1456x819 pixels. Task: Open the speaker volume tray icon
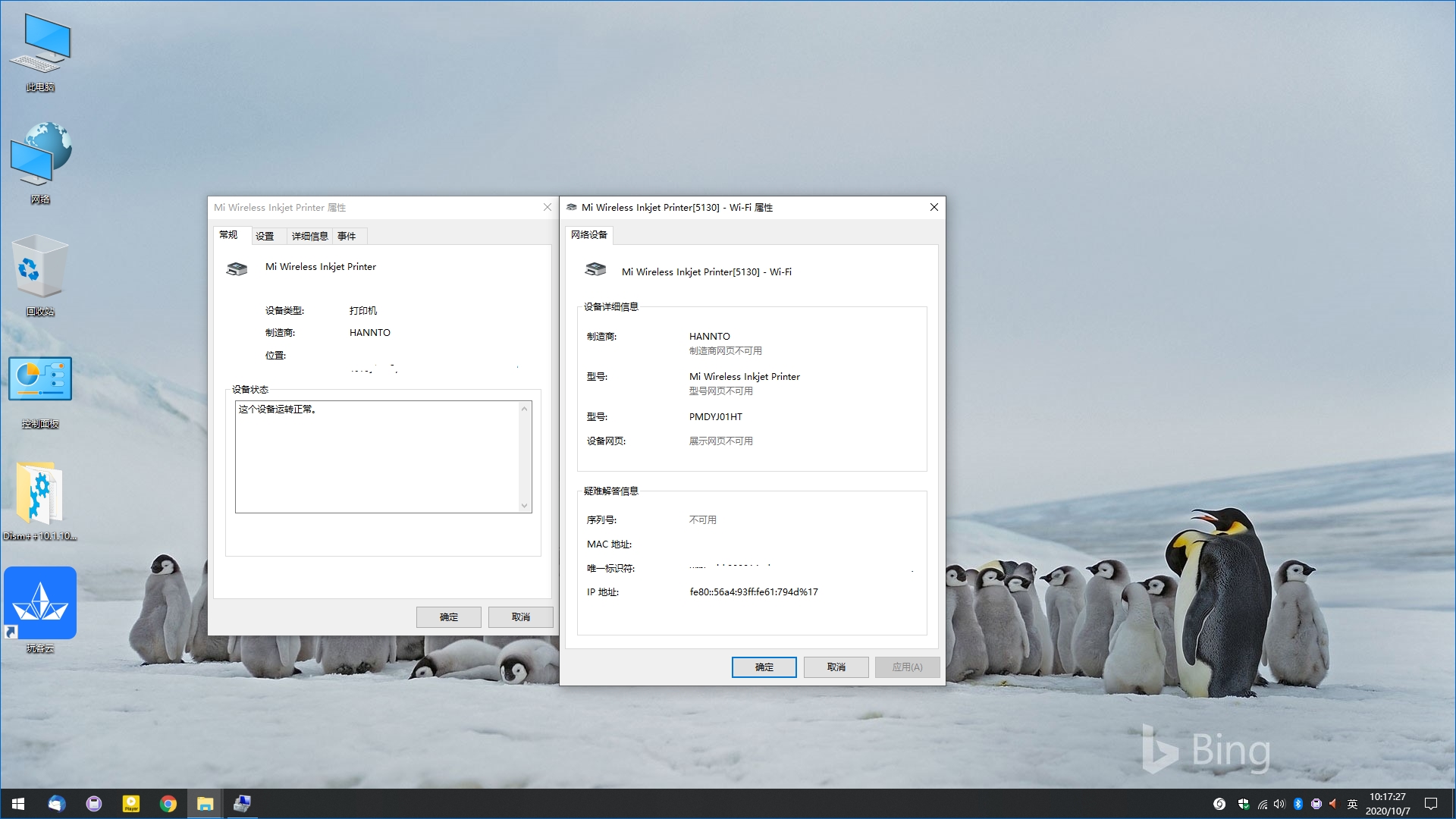1279,804
